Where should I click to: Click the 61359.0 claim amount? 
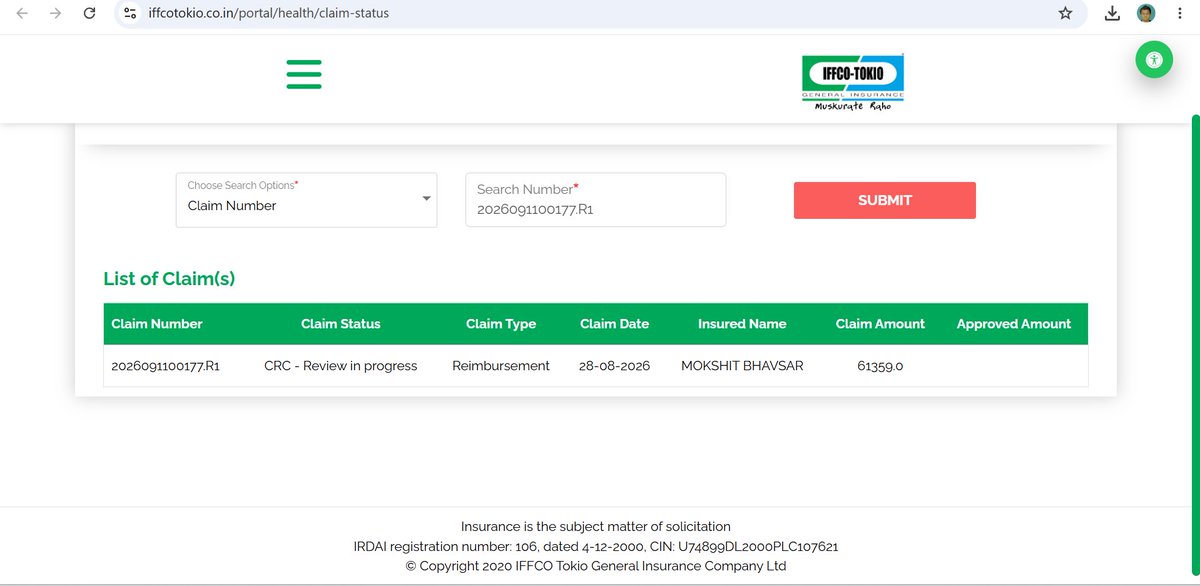(x=880, y=366)
